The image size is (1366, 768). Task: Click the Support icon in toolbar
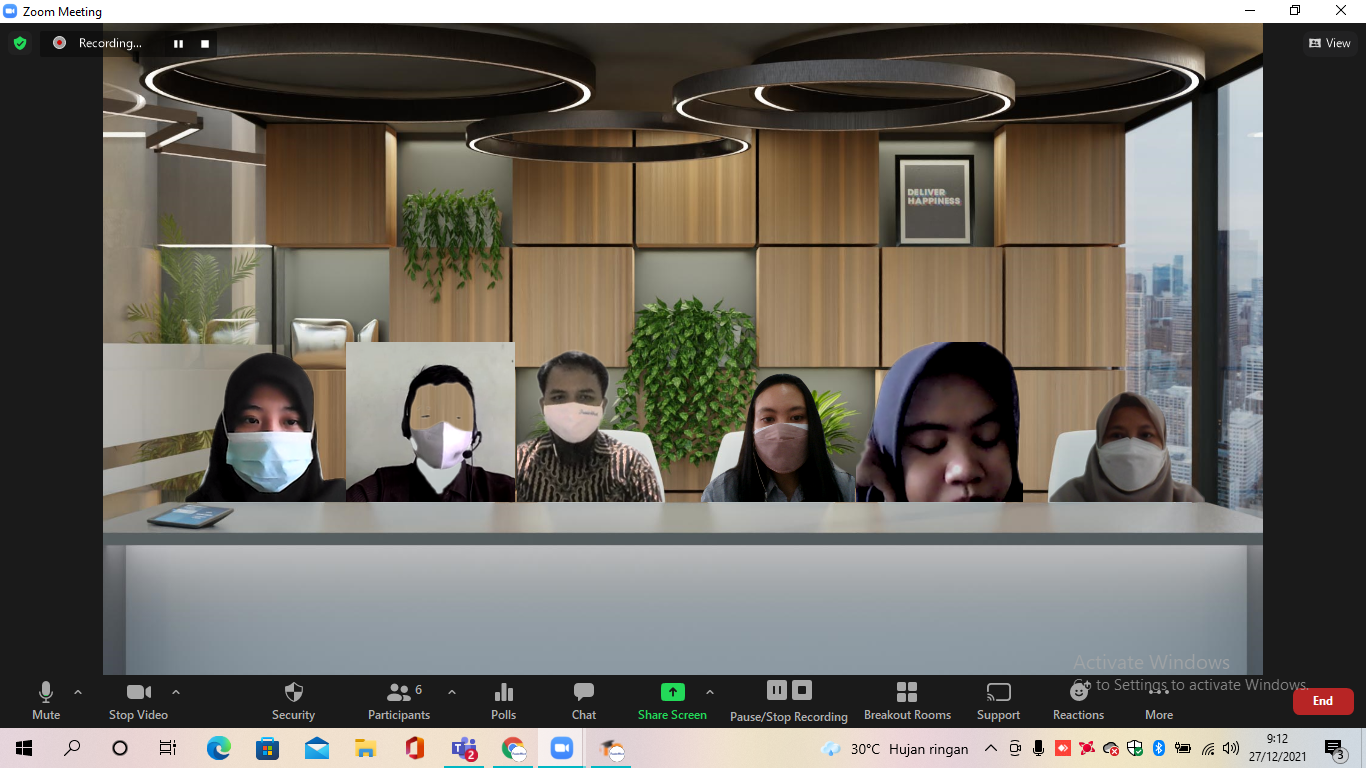(x=998, y=700)
